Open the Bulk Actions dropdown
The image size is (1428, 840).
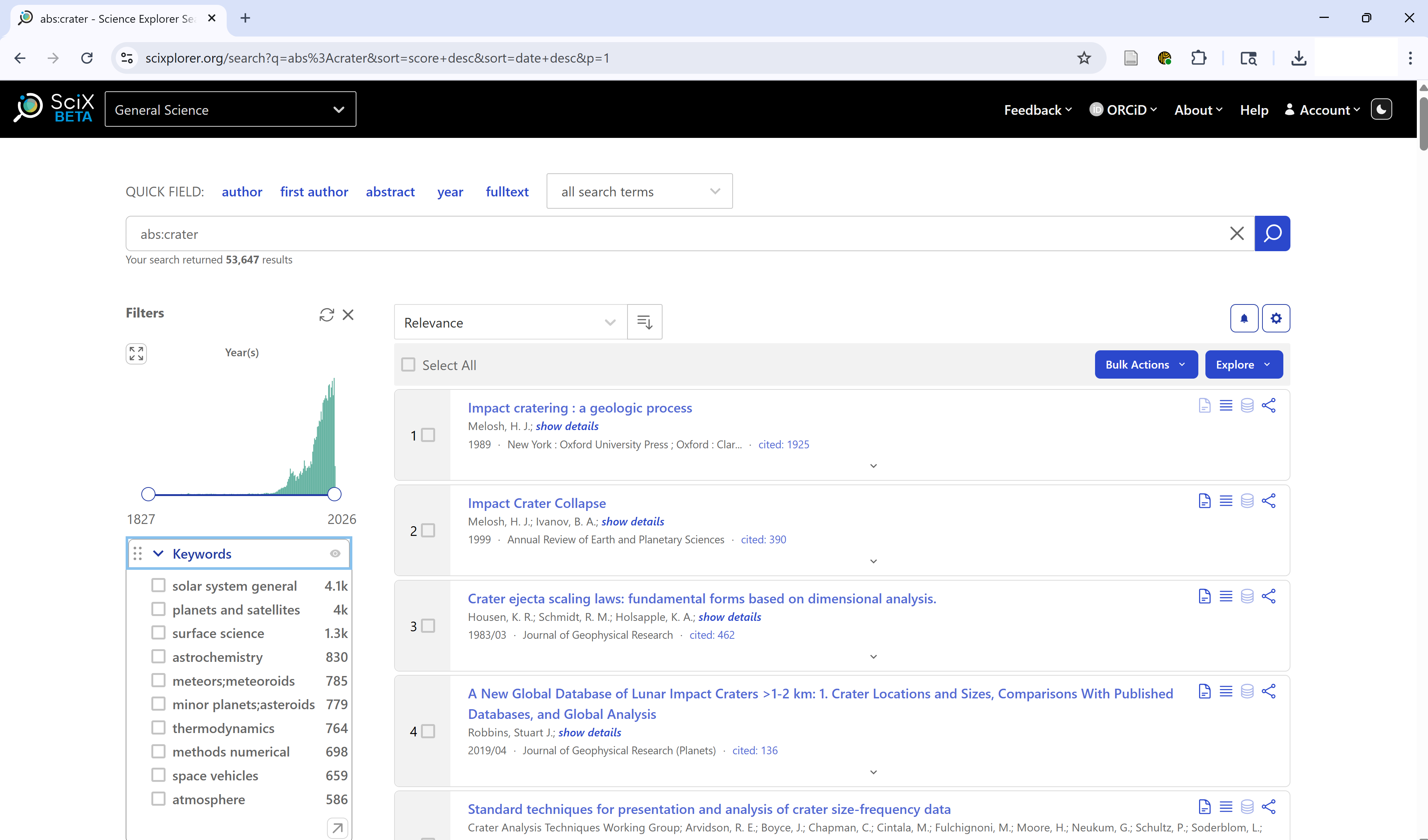click(1146, 365)
